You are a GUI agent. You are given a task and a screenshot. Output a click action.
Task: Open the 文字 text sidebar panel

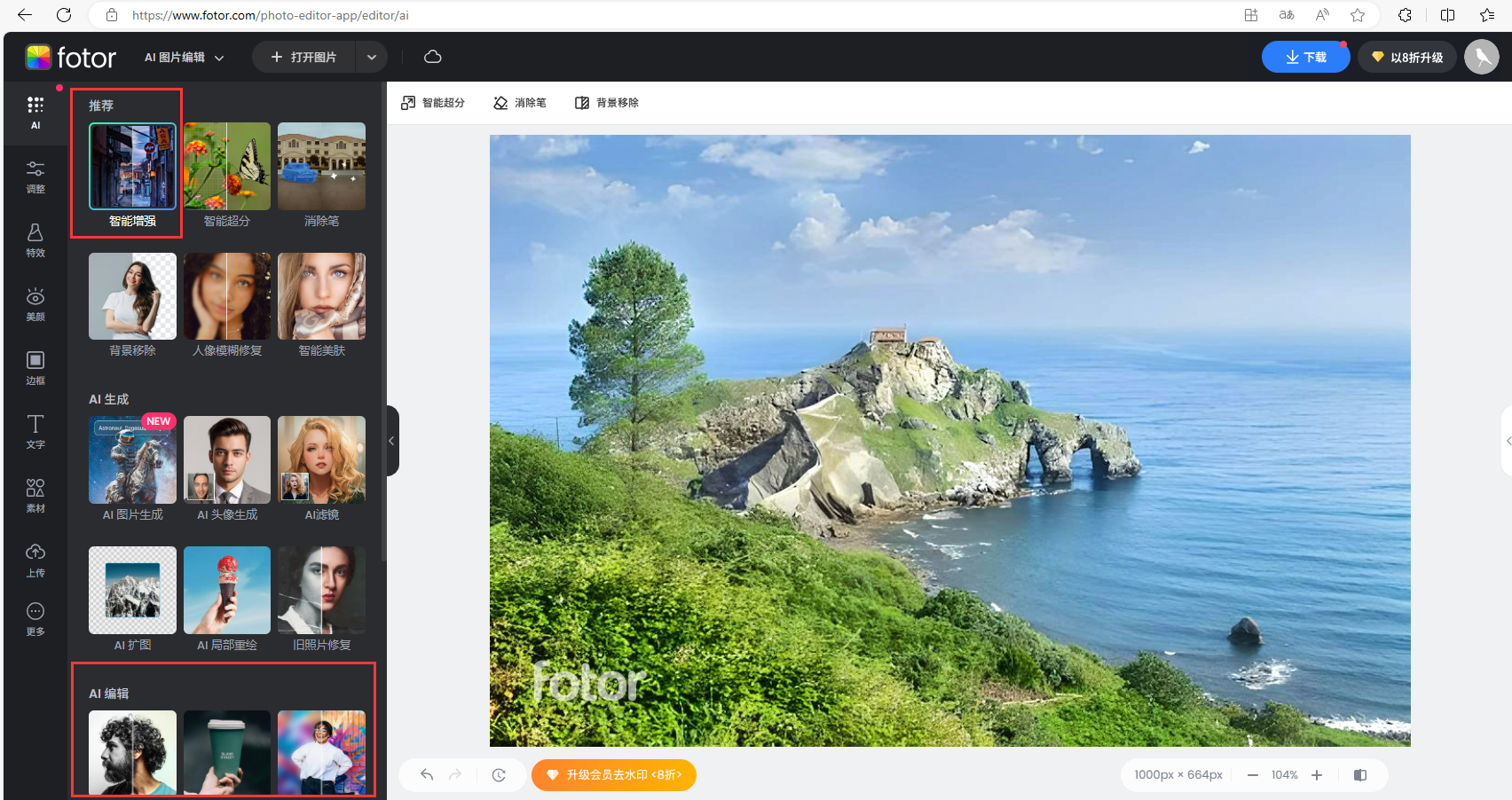coord(35,432)
